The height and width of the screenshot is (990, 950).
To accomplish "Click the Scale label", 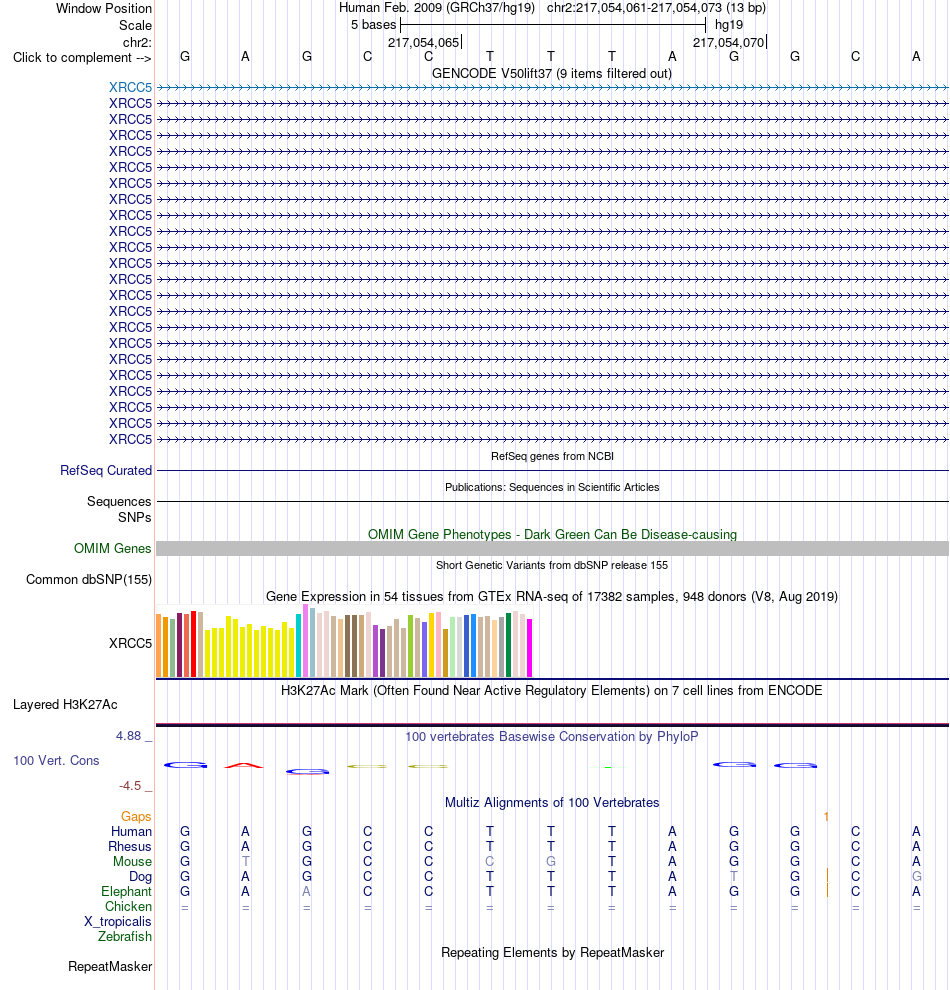I will pos(135,25).
